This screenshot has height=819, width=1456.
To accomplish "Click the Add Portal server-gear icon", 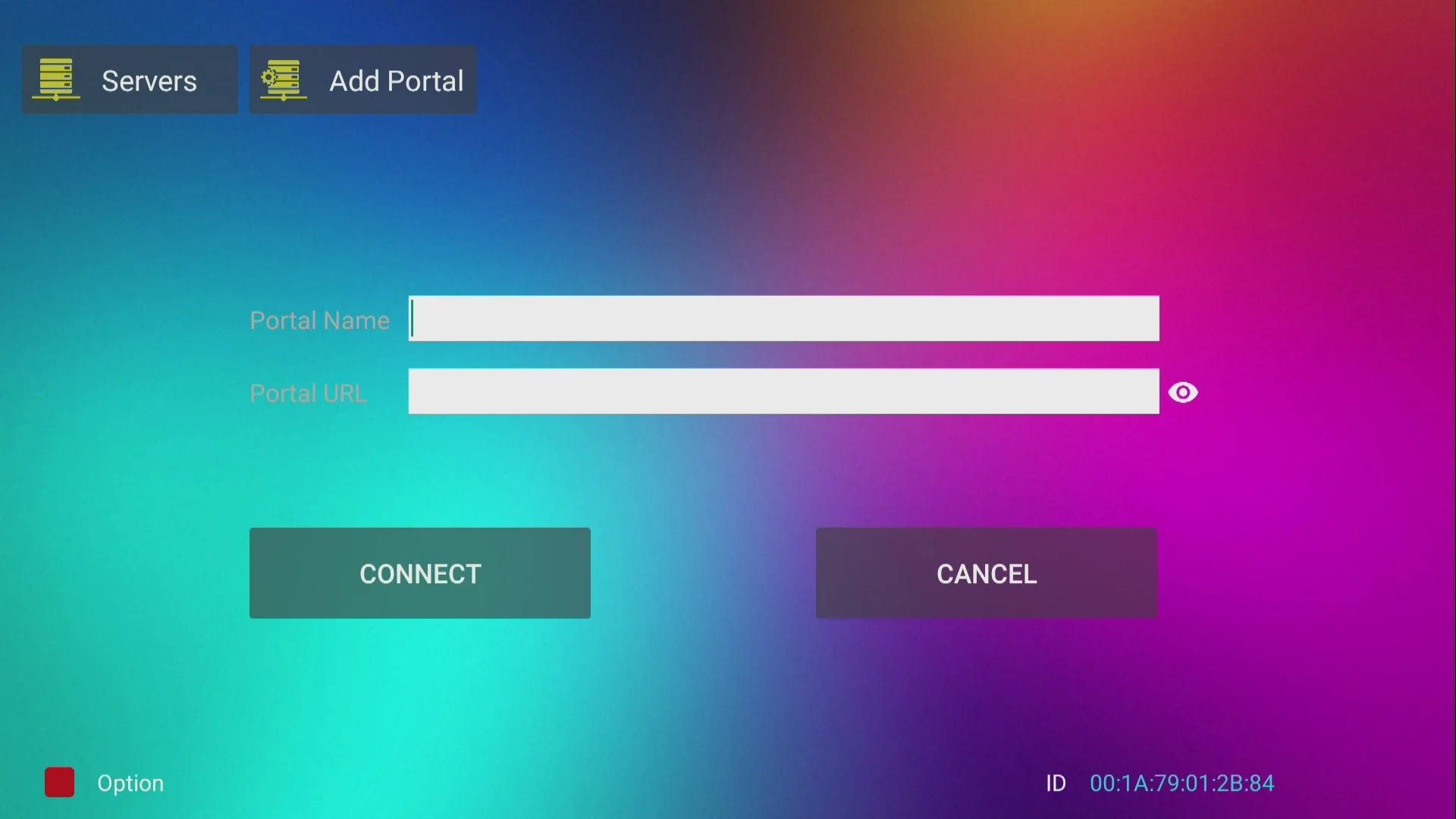I will point(284,80).
